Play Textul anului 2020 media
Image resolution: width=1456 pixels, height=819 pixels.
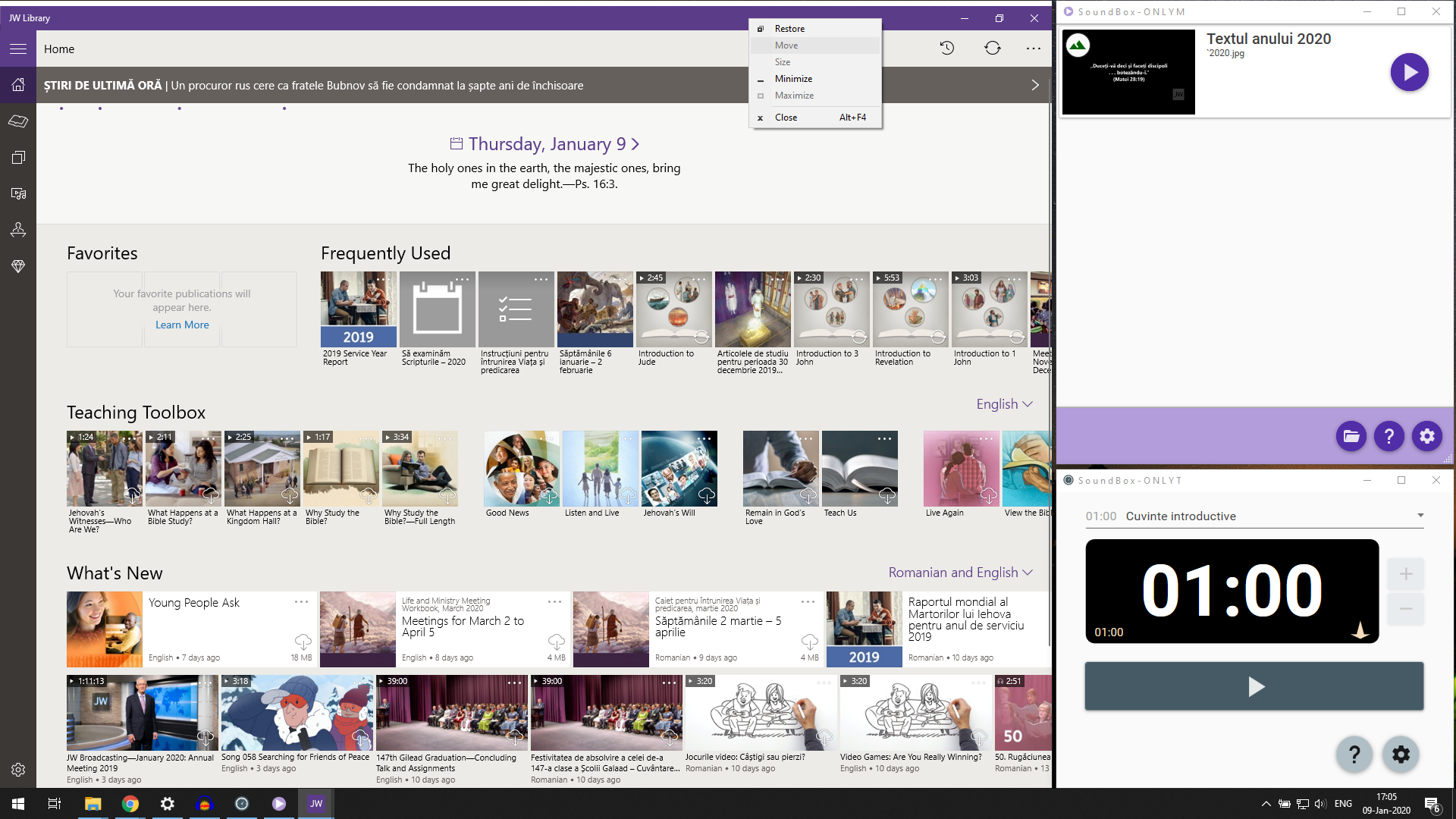click(x=1409, y=73)
